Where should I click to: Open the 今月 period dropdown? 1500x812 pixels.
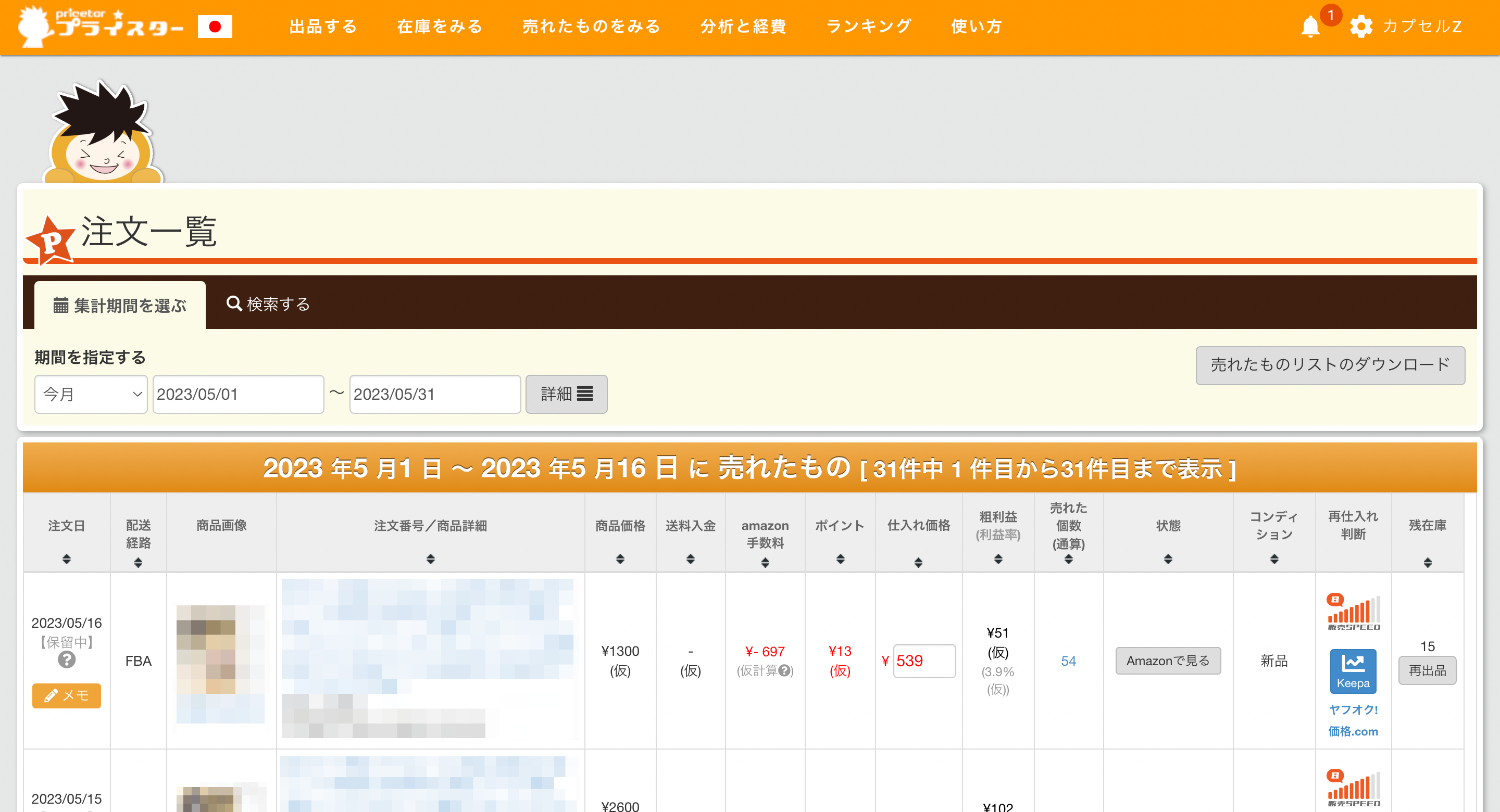coord(91,394)
